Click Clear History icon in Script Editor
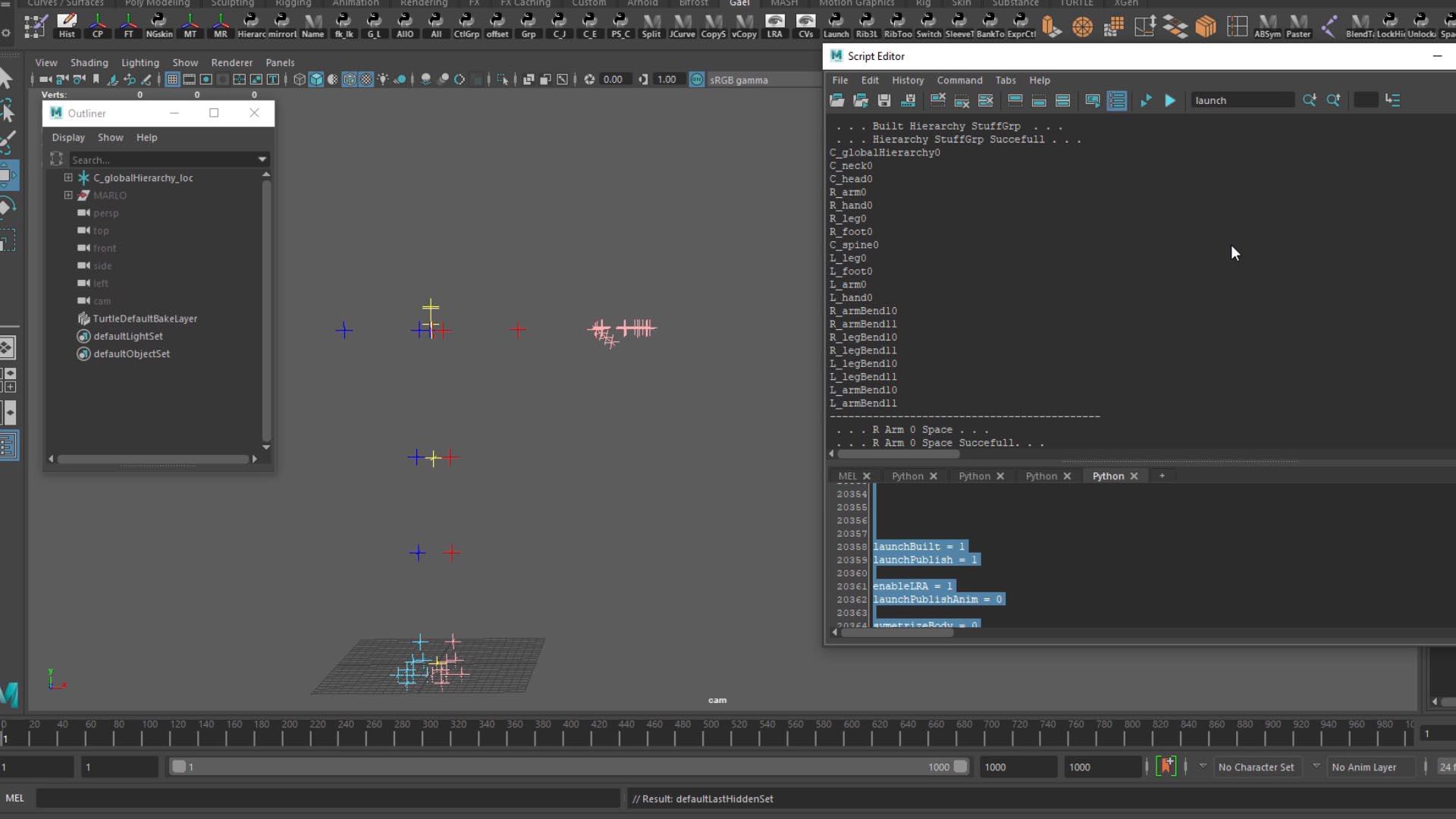This screenshot has width=1456, height=819. click(x=938, y=100)
